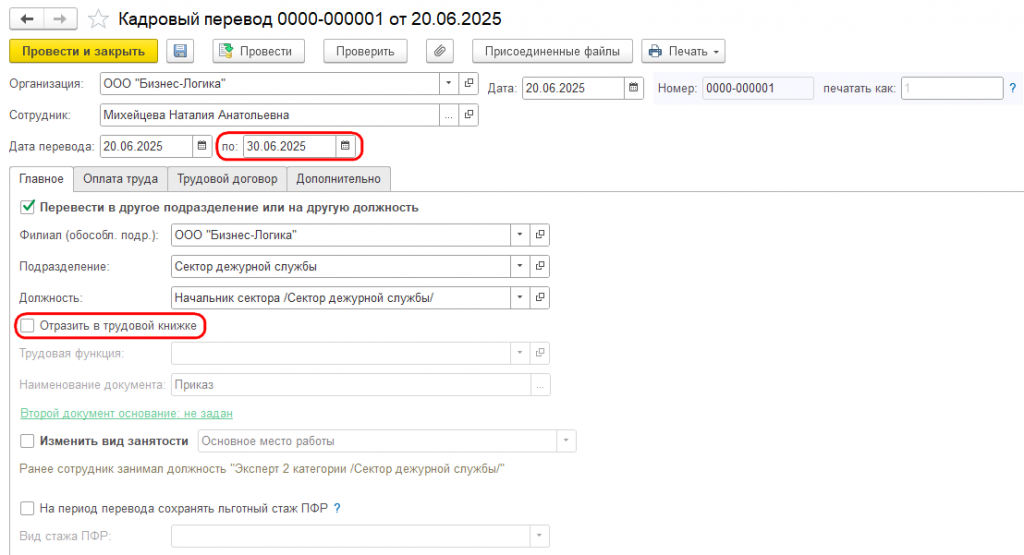
Task: Save document using the floppy disk icon
Action: pos(180,51)
